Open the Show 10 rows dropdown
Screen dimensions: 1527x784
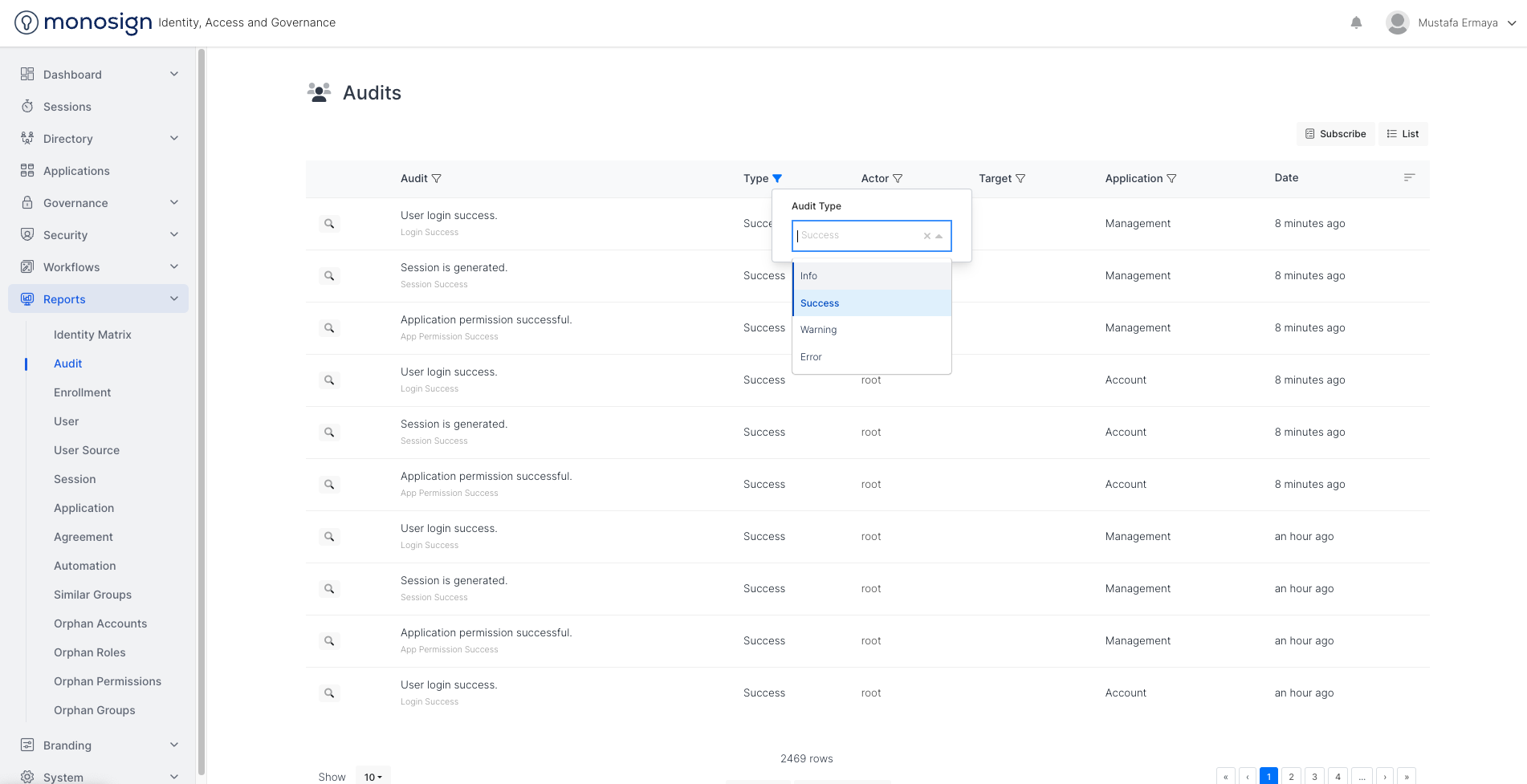(373, 776)
